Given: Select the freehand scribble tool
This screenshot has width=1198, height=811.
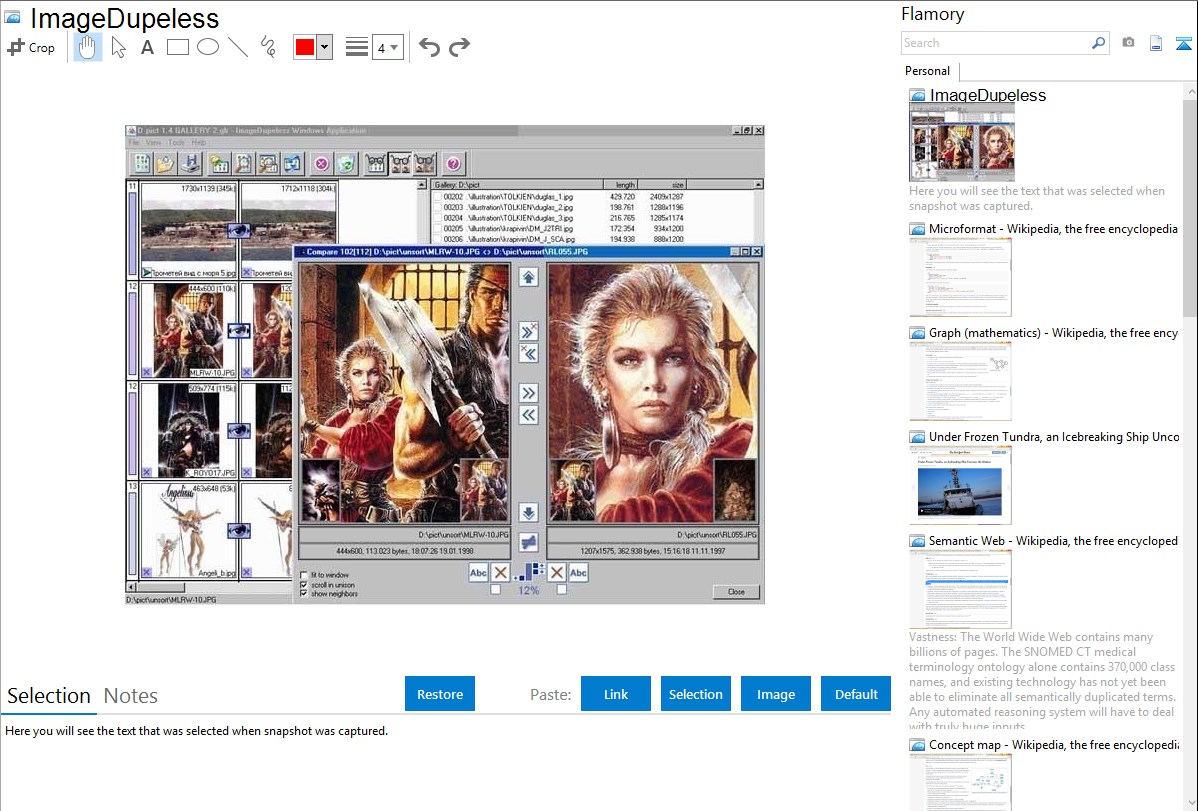Looking at the screenshot, I should pos(268,47).
